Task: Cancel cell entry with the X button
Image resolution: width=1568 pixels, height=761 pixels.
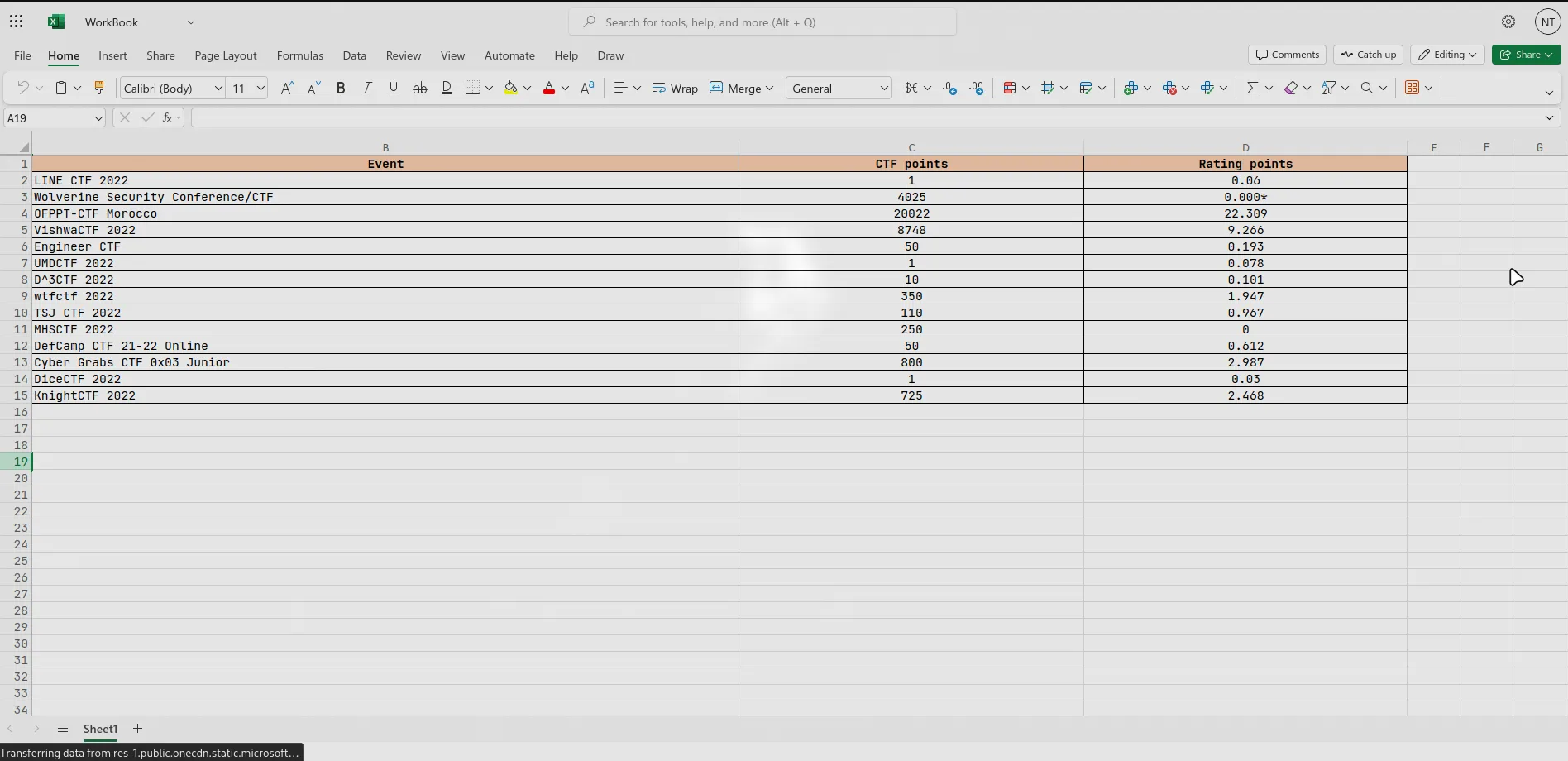Action: point(124,117)
